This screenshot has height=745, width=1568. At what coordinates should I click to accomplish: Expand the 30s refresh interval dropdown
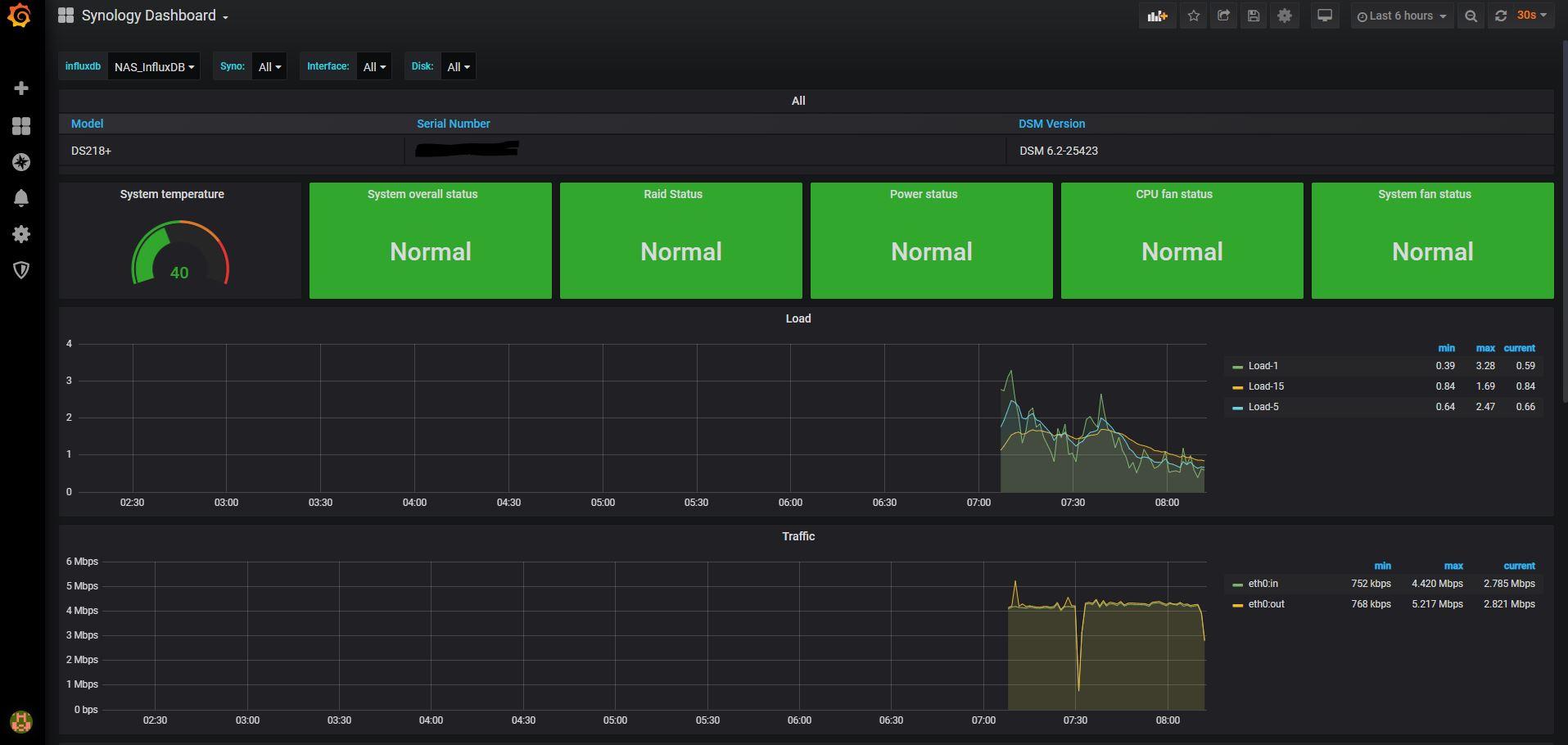(x=1530, y=16)
